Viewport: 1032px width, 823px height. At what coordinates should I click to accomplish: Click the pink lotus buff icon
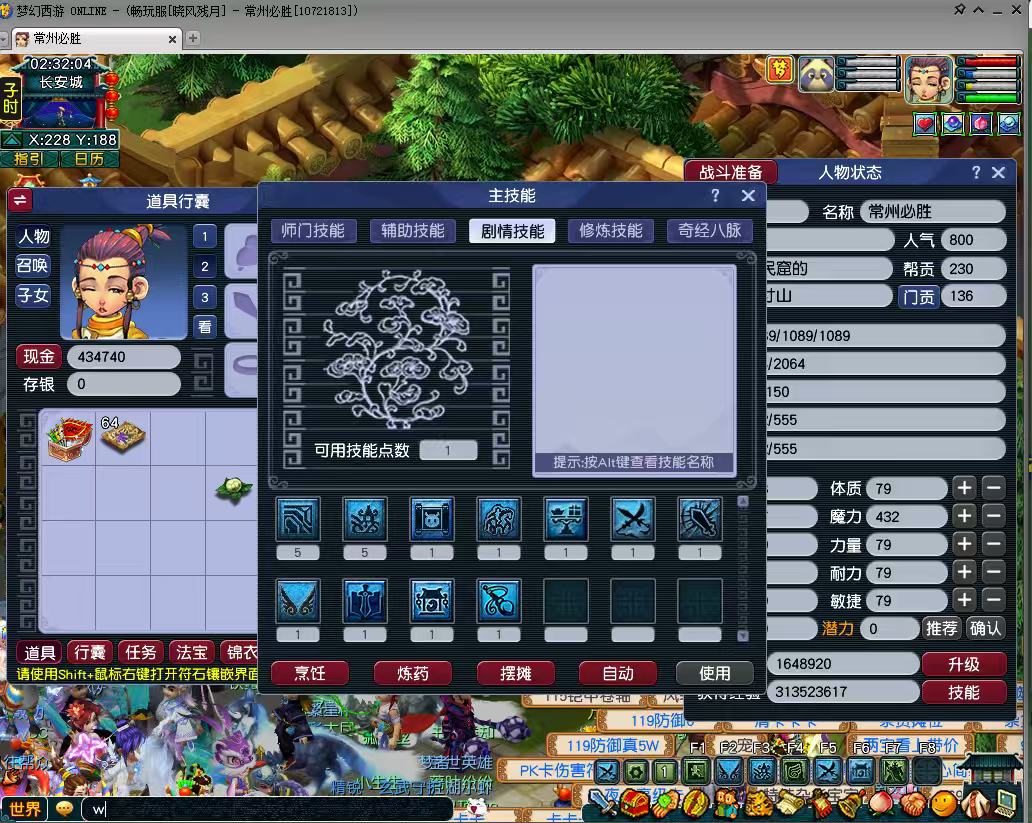pyautogui.click(x=981, y=124)
